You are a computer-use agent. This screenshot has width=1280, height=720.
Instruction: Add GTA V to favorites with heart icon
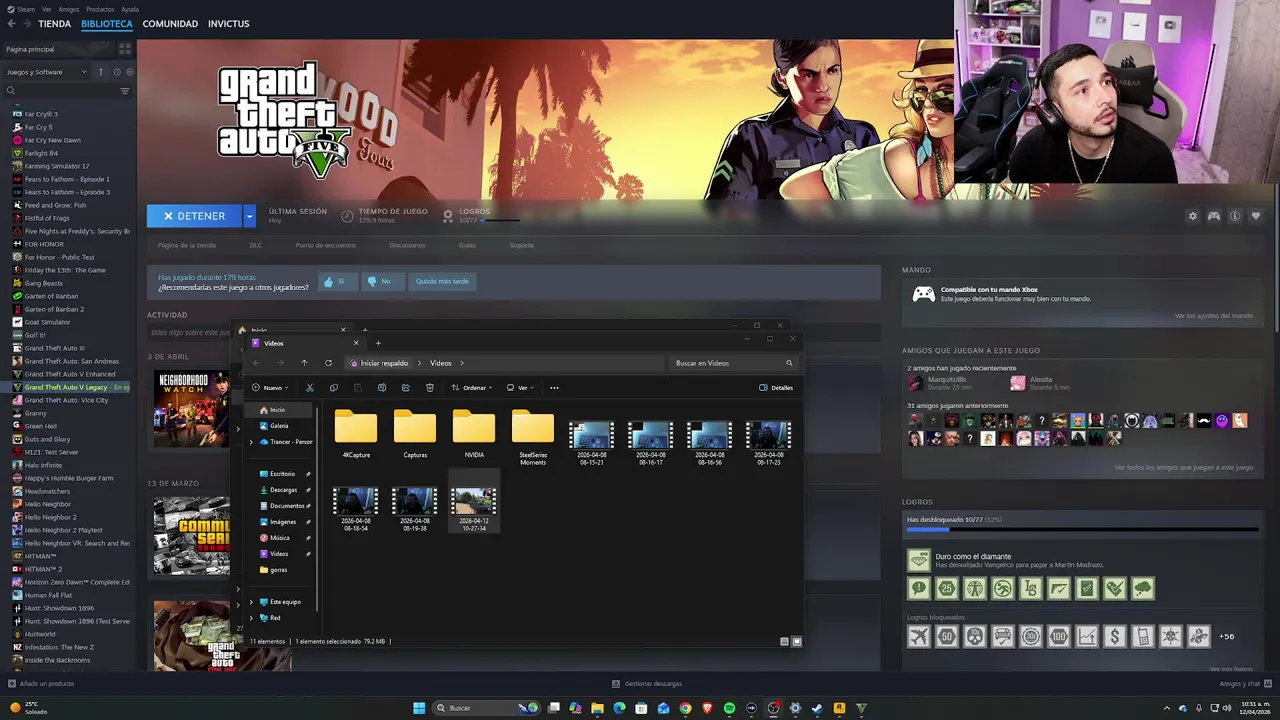coord(1256,216)
